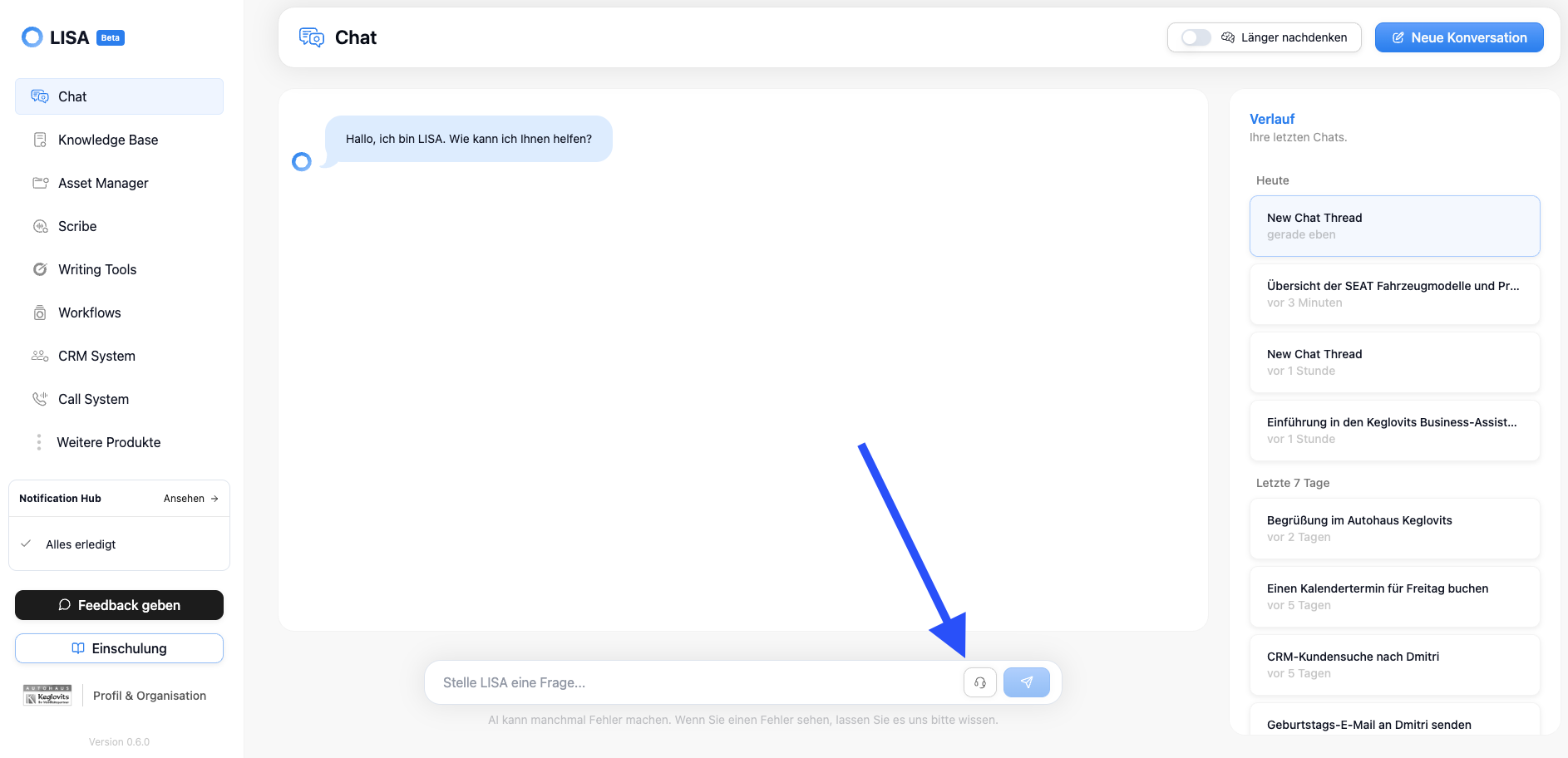1568x758 pixels.
Task: Click Ansehen in the Notification Hub
Action: tap(190, 499)
